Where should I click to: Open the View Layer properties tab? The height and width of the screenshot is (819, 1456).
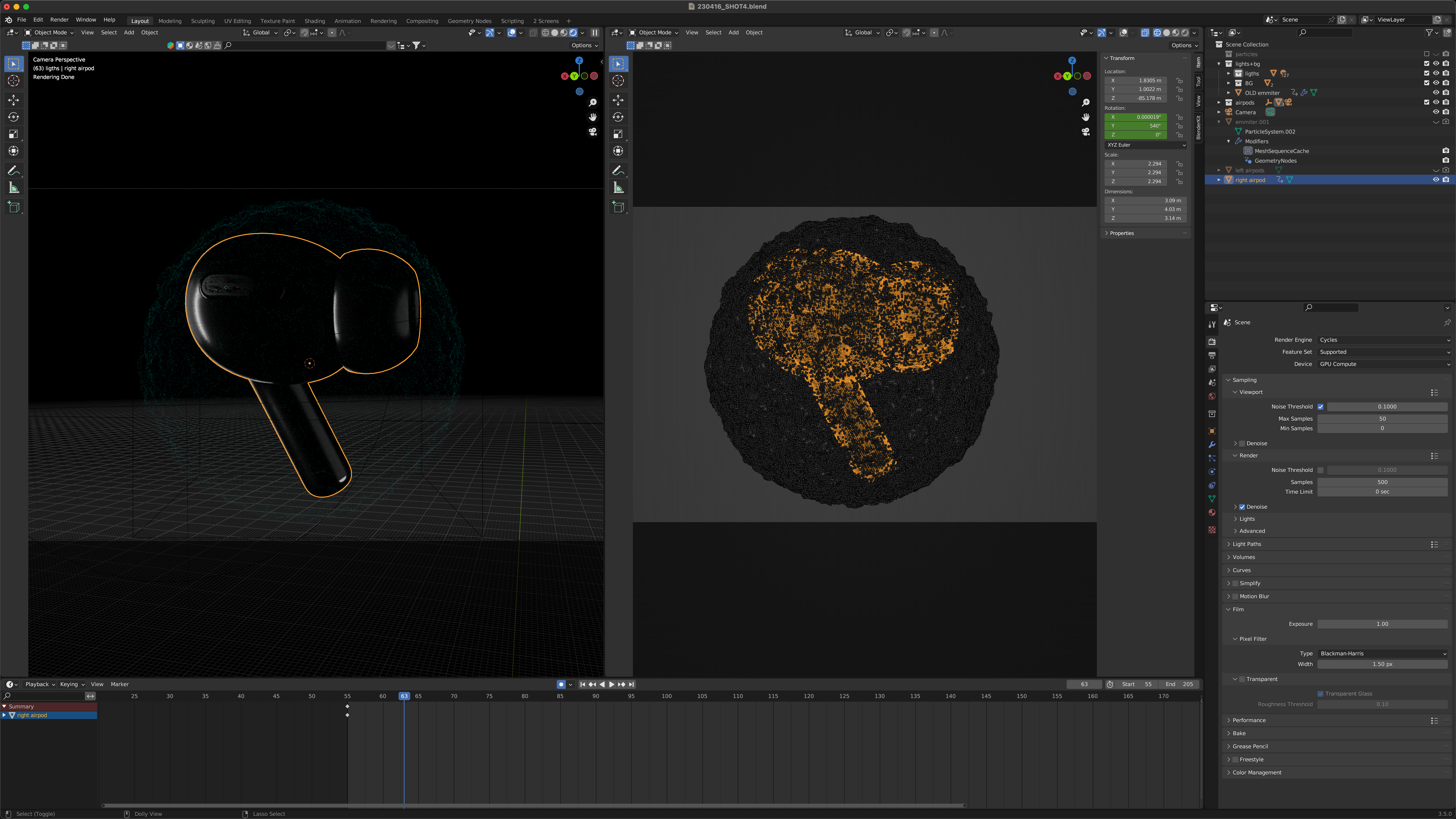click(1212, 369)
